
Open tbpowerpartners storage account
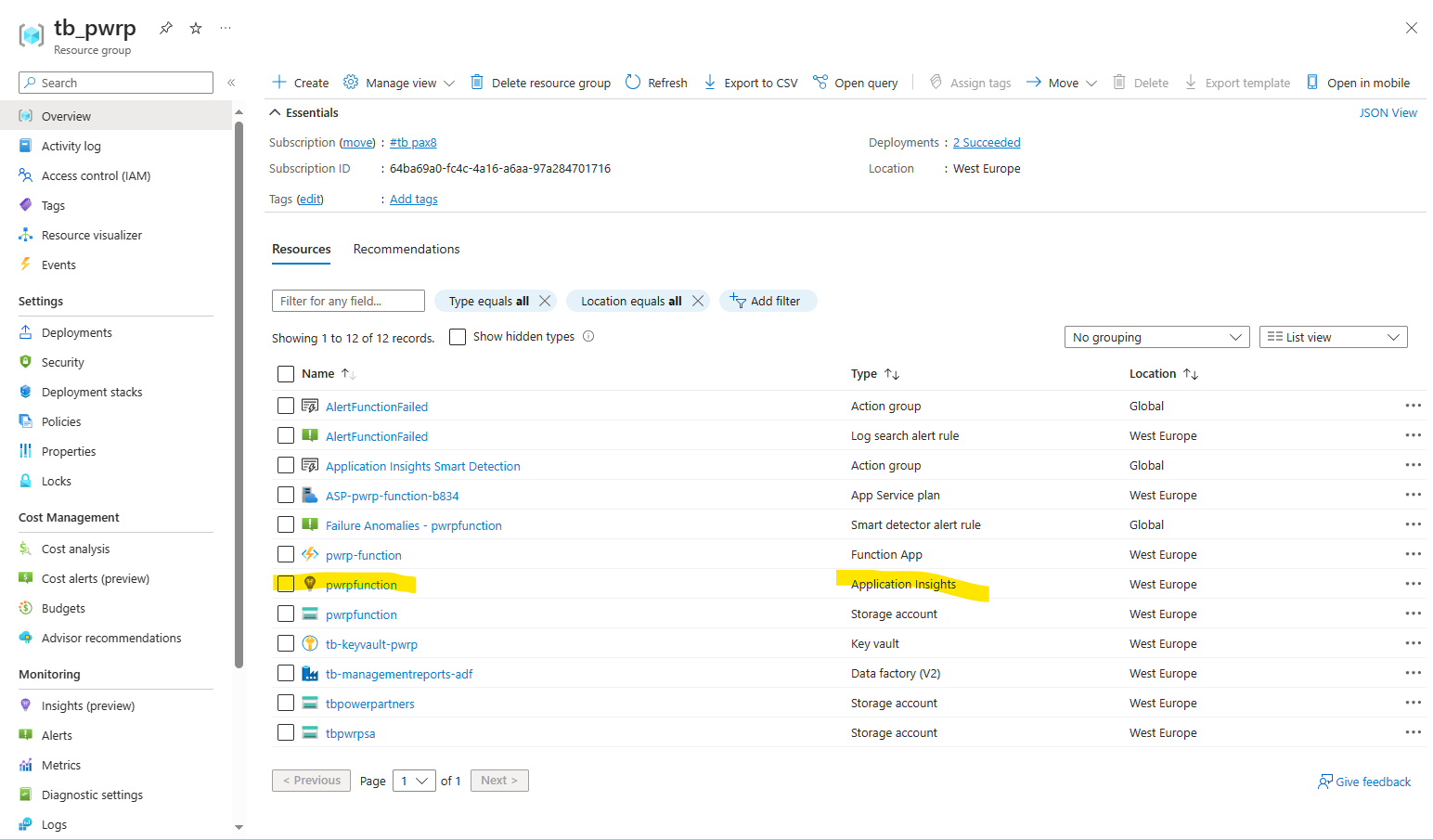(x=369, y=704)
